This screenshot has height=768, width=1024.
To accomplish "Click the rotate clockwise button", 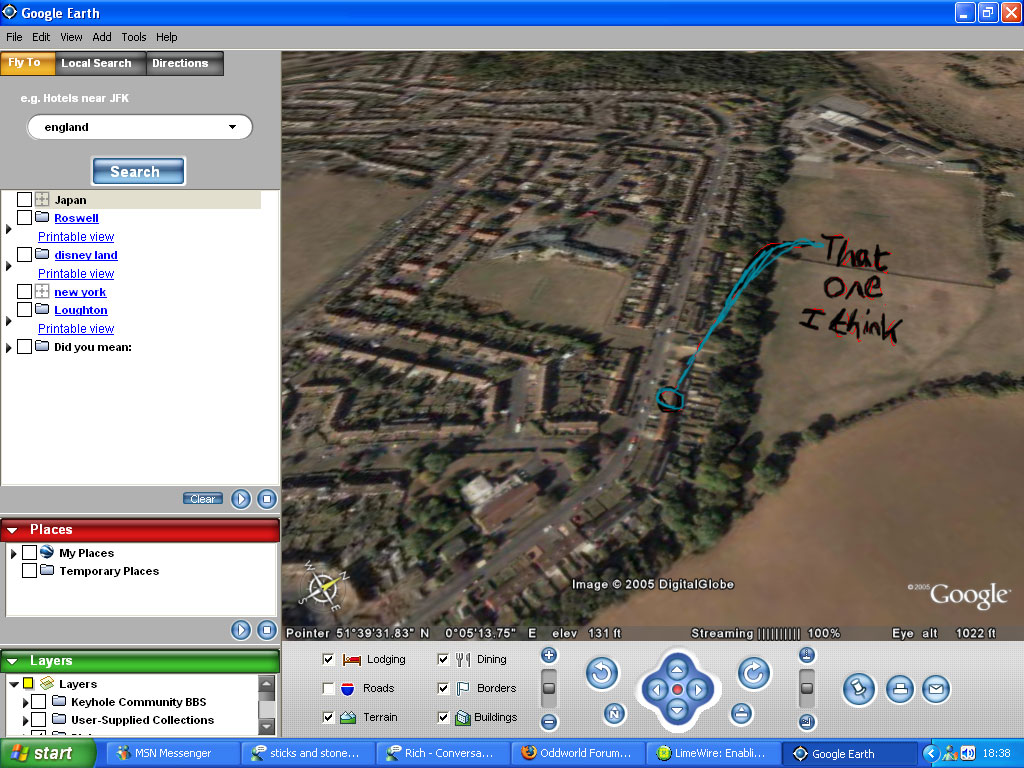I will click(x=754, y=674).
